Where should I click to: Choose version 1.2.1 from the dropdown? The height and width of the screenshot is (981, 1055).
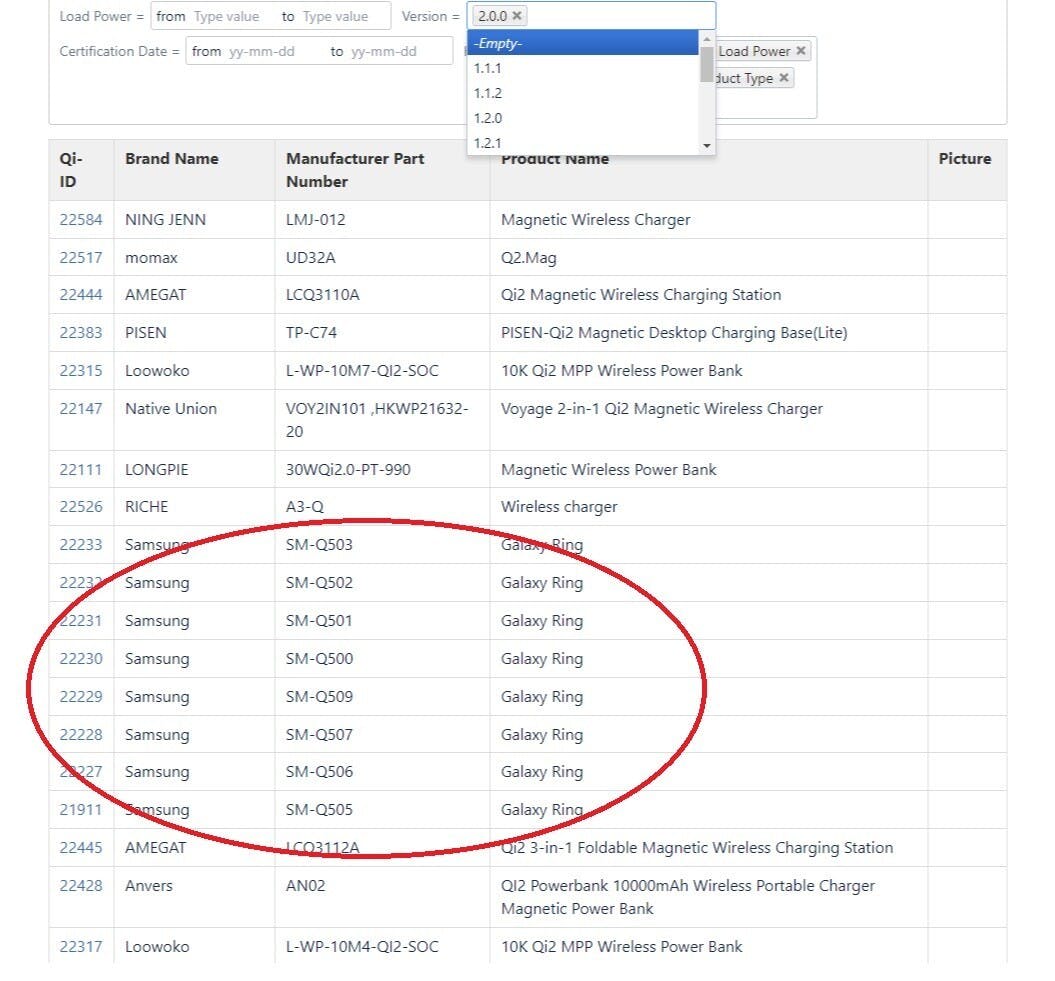[x=583, y=143]
